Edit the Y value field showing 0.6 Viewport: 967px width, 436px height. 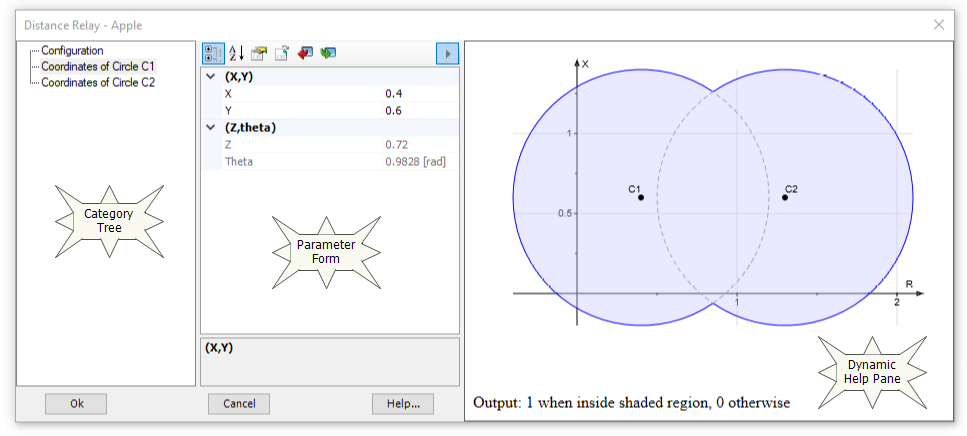[420, 111]
